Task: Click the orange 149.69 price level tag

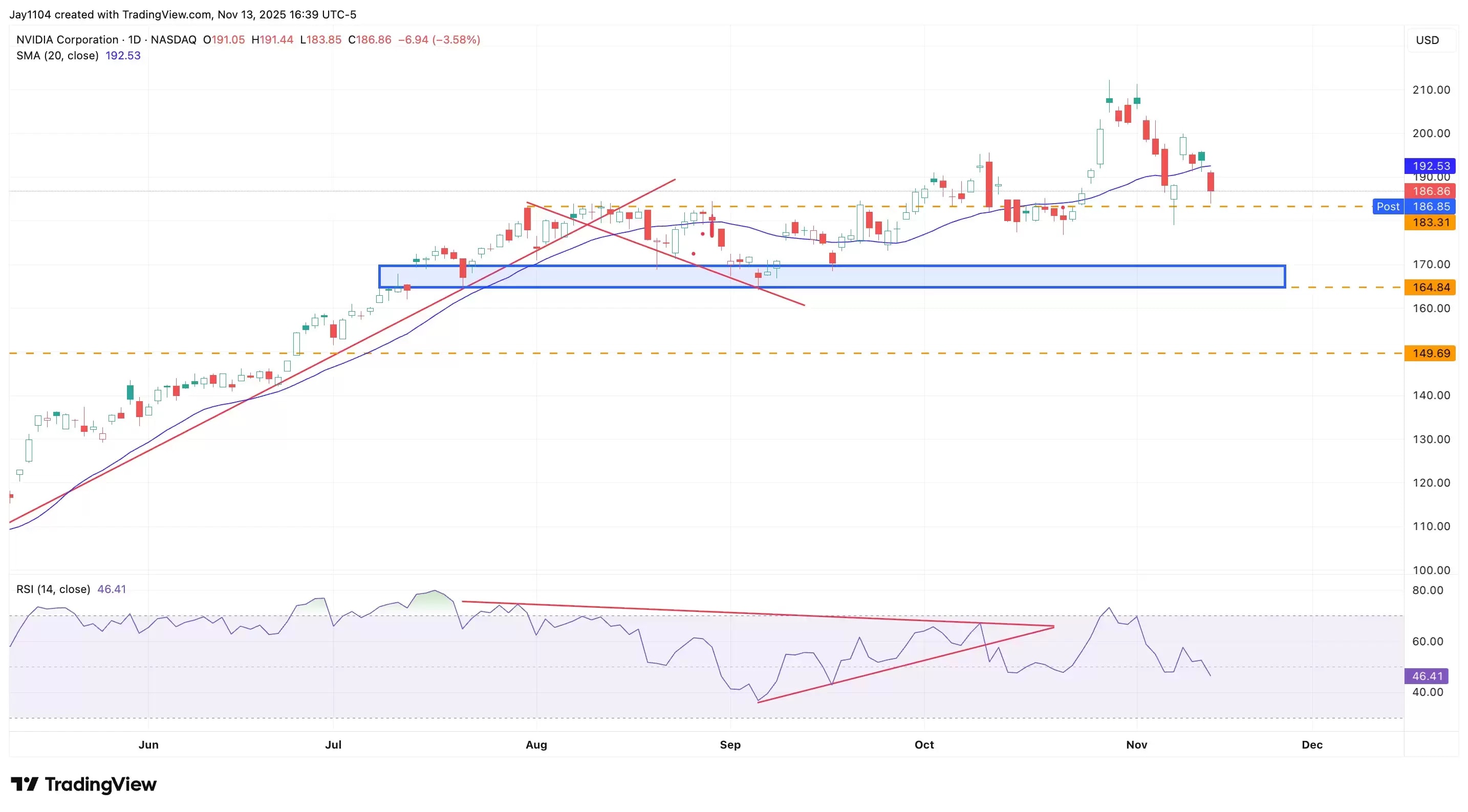Action: click(1430, 353)
